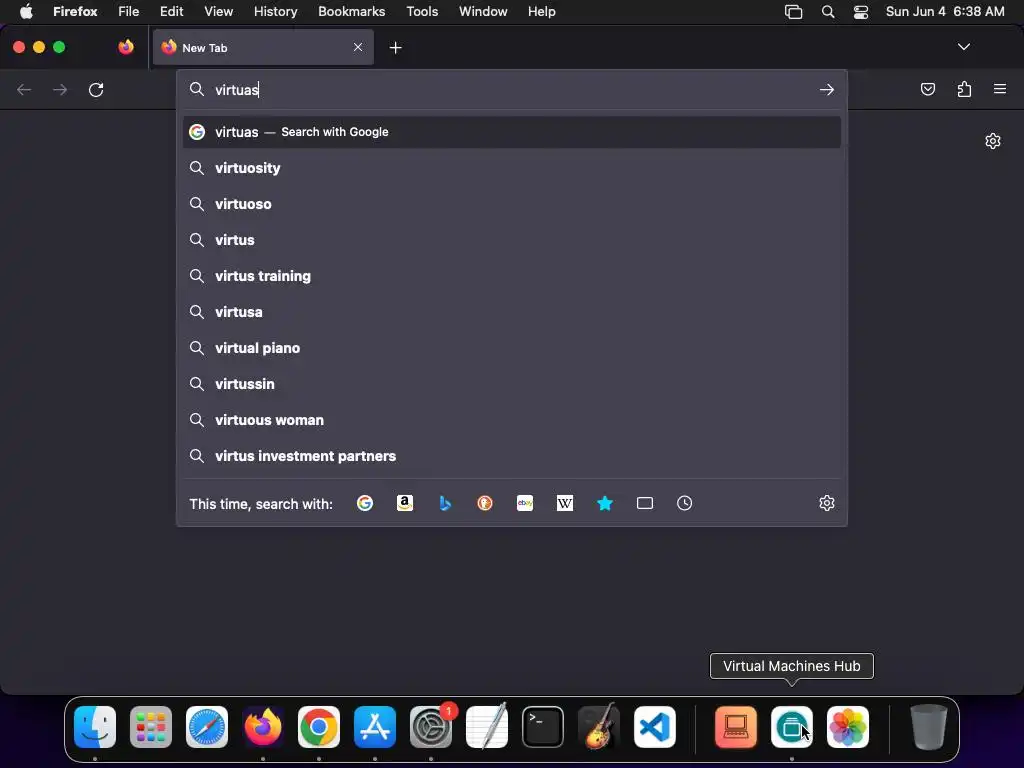Open Firefox View pinned icon
Screen dimensions: 1024x768
[x=126, y=47]
